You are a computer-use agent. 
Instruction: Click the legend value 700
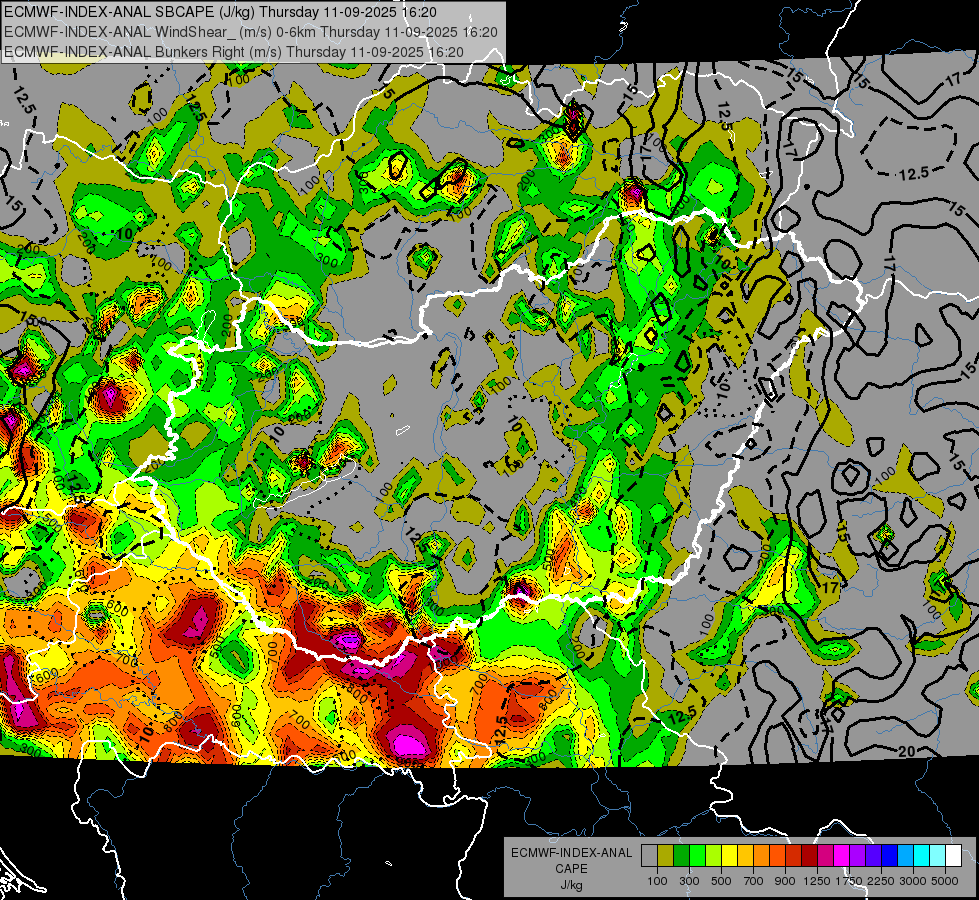click(754, 881)
